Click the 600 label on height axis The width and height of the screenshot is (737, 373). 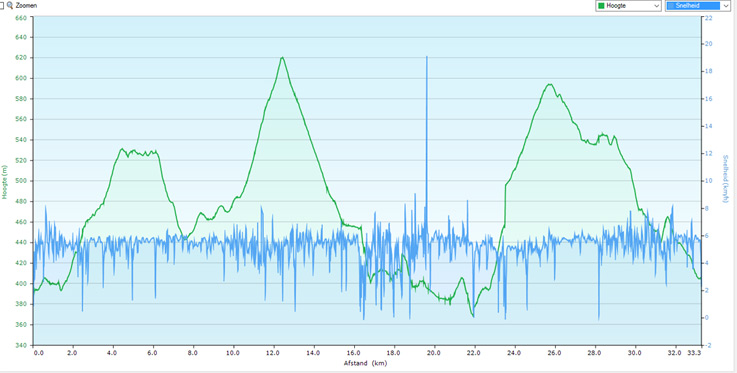pos(22,78)
